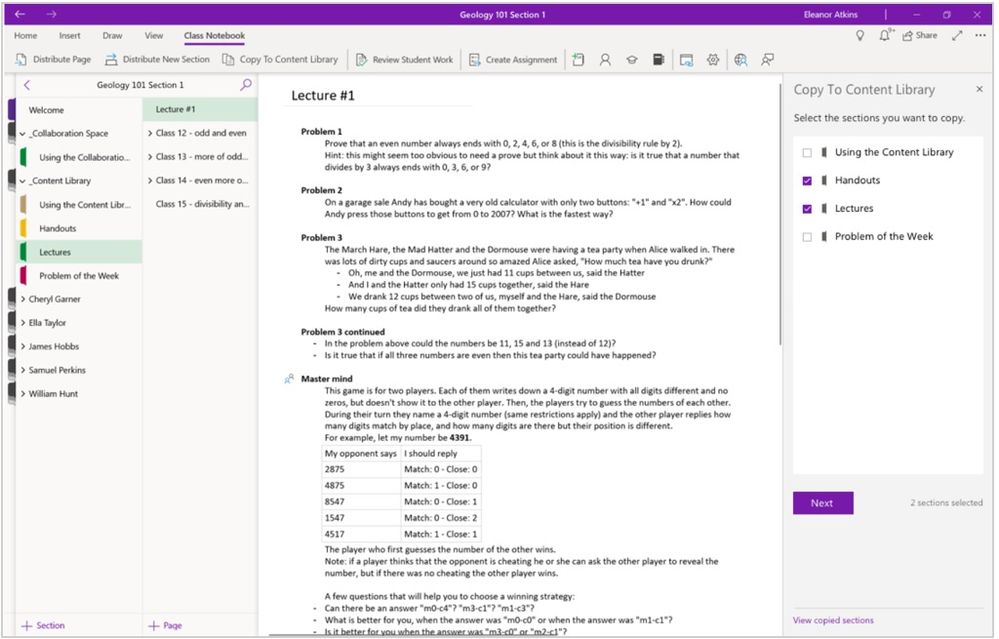Add a new section with + Section
This screenshot has width=999, height=639.
(x=43, y=626)
